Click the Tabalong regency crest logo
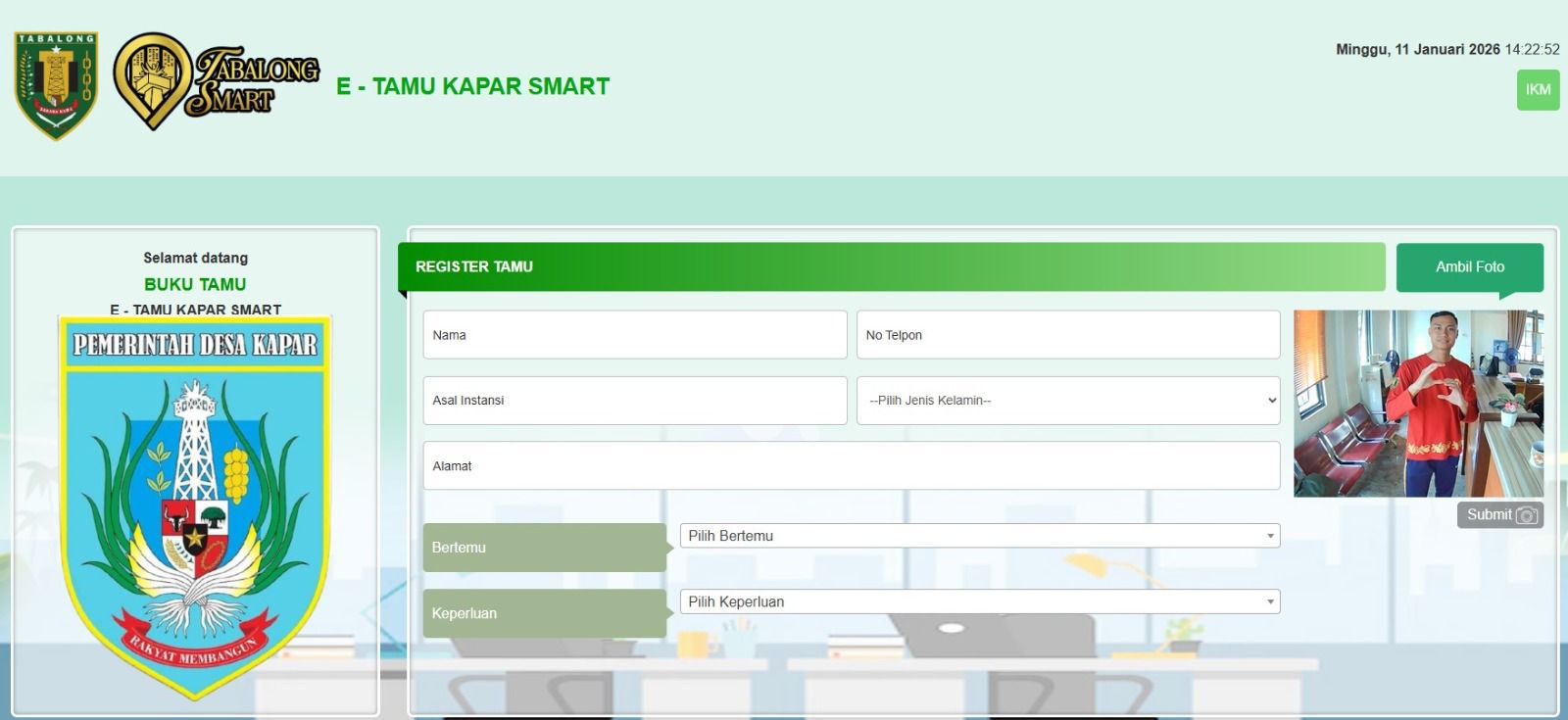 click(x=56, y=86)
